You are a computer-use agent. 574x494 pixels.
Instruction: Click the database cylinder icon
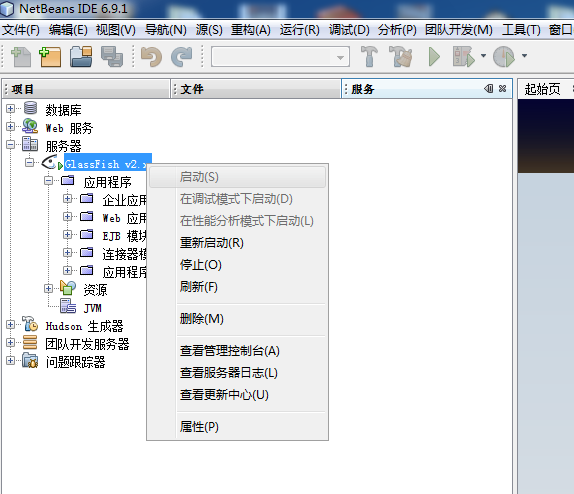tap(30, 108)
